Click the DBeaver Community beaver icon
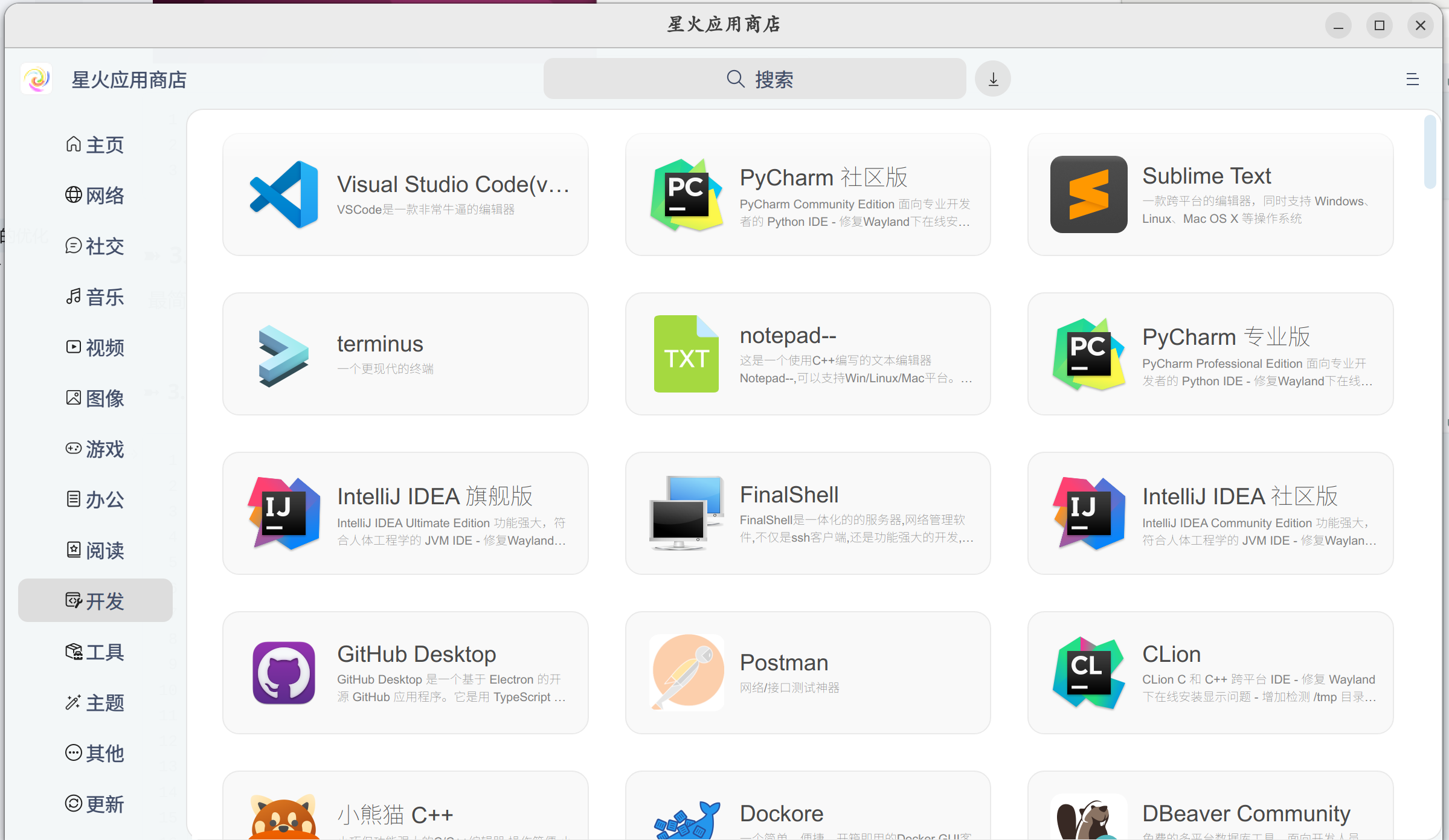This screenshot has width=1449, height=840. click(1088, 818)
